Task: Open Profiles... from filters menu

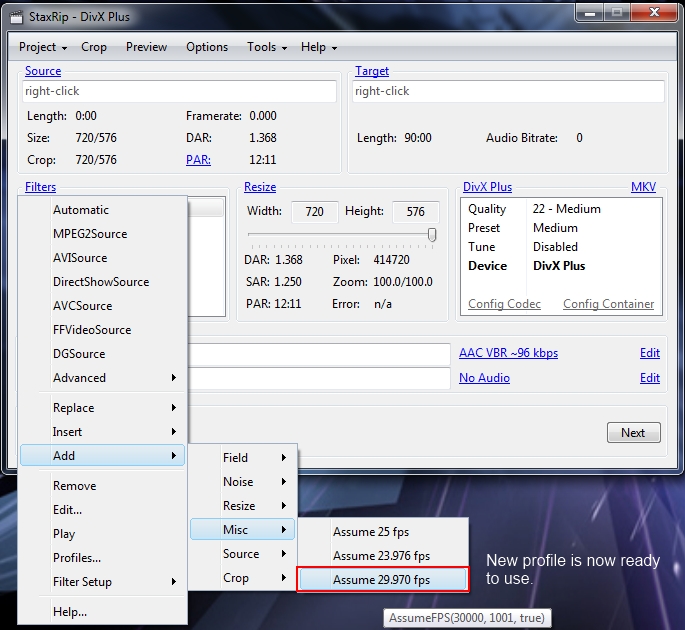Action: 103,558
